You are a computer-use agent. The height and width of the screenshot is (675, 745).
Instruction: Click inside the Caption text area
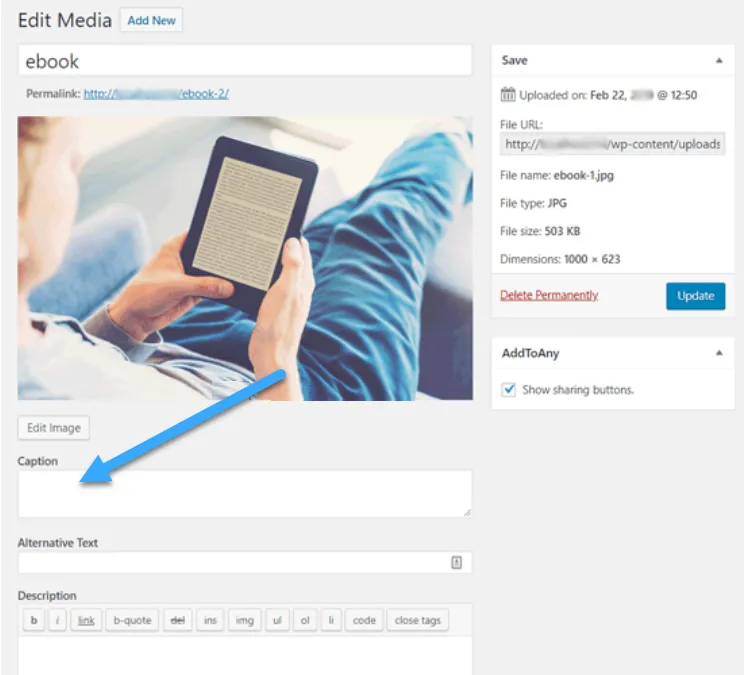245,494
